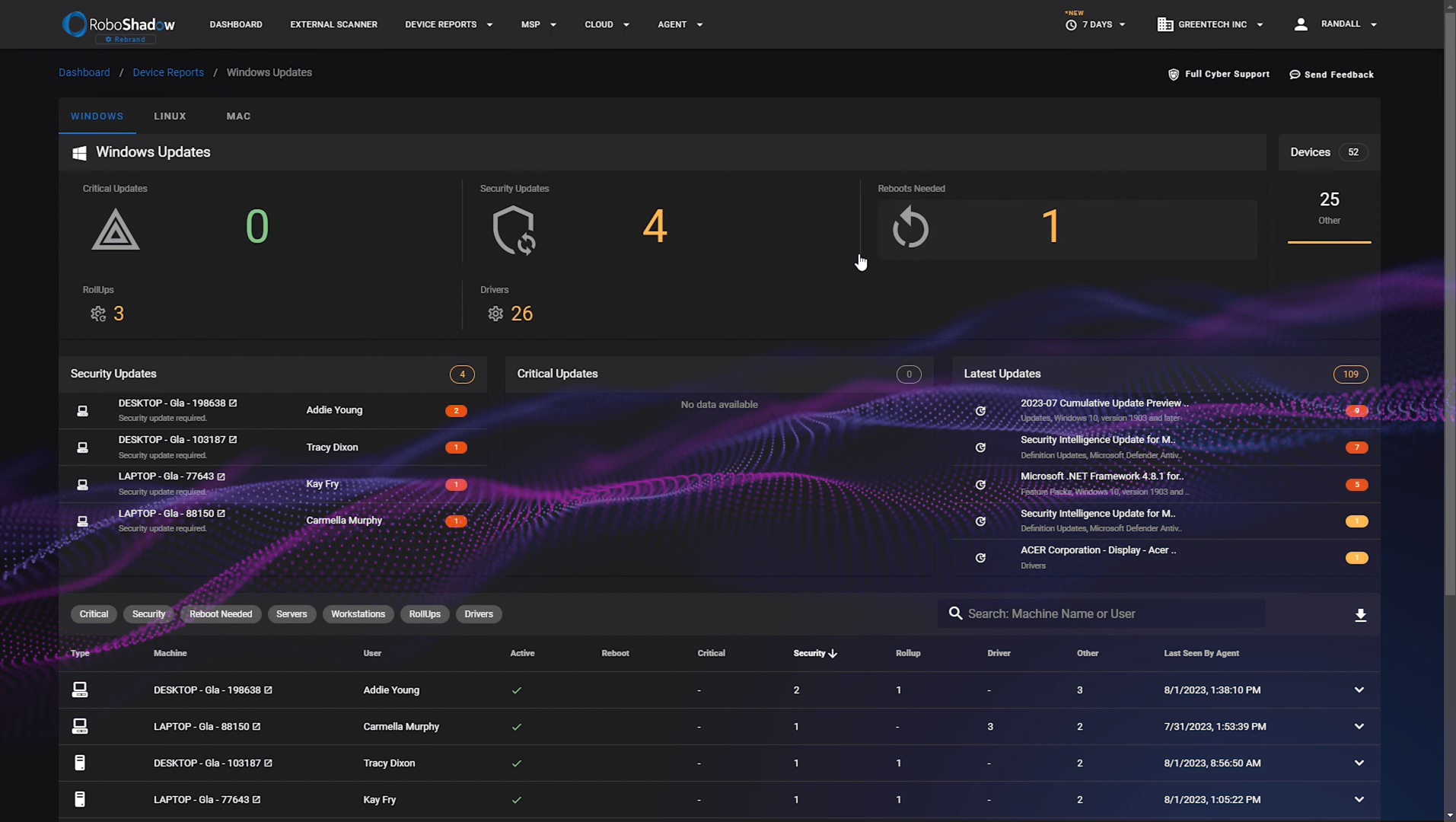The height and width of the screenshot is (822, 1456).
Task: Click the Drivers gear icon
Action: click(x=495, y=313)
